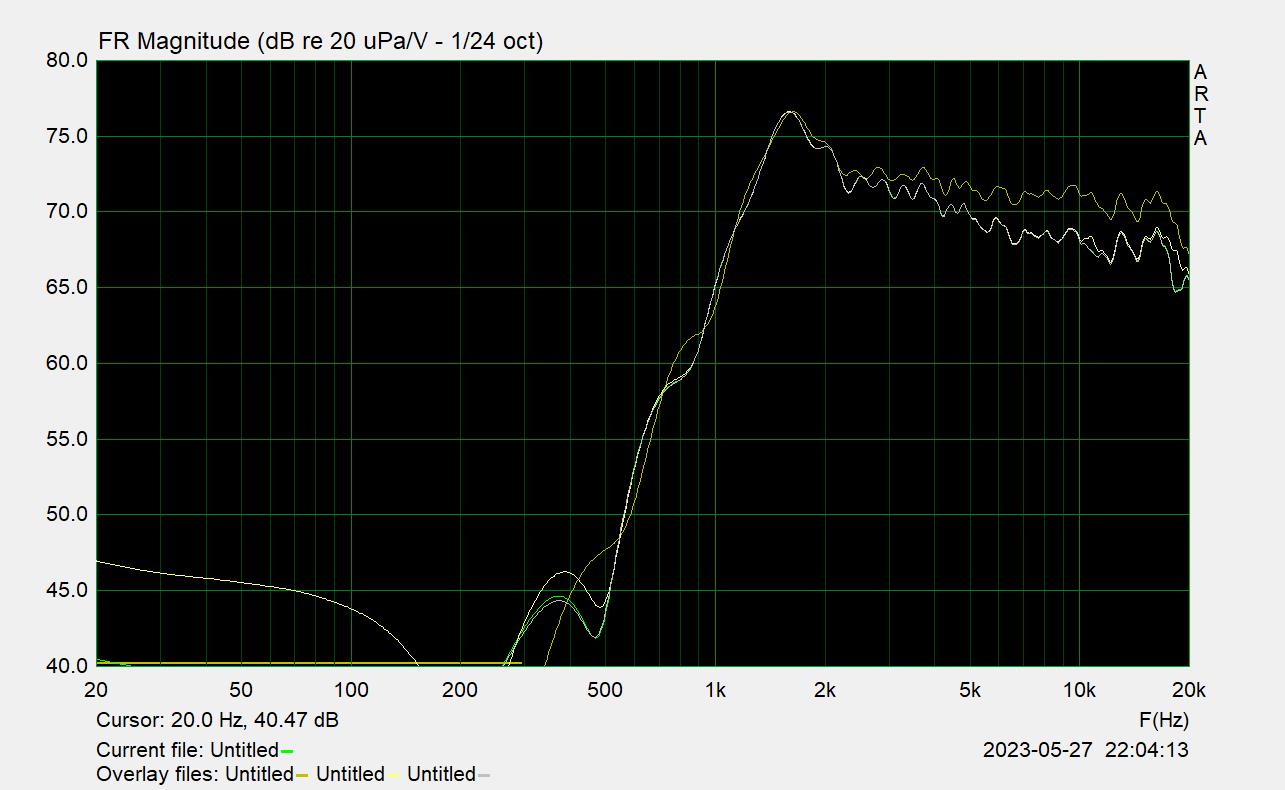The width and height of the screenshot is (1285, 790).
Task: Click the 45.0 dB axis label
Action: point(68,590)
